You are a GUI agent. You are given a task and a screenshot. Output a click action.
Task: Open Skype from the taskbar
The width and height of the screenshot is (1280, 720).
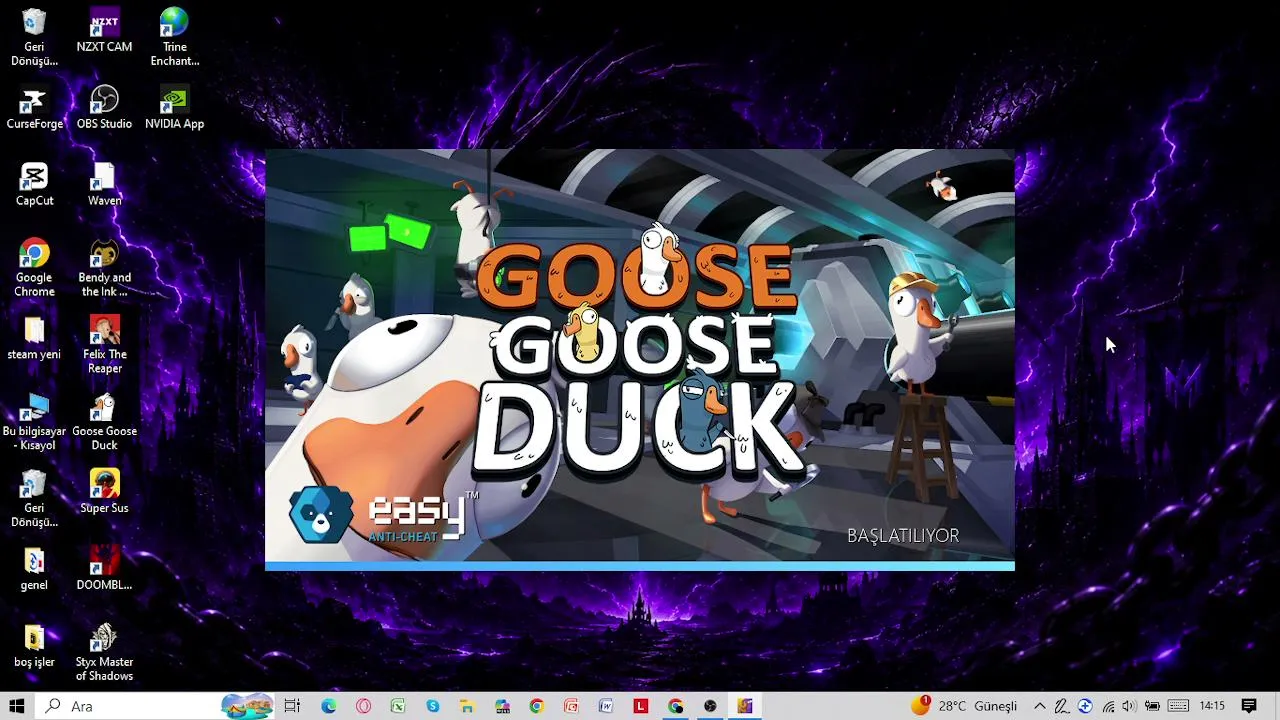(433, 706)
